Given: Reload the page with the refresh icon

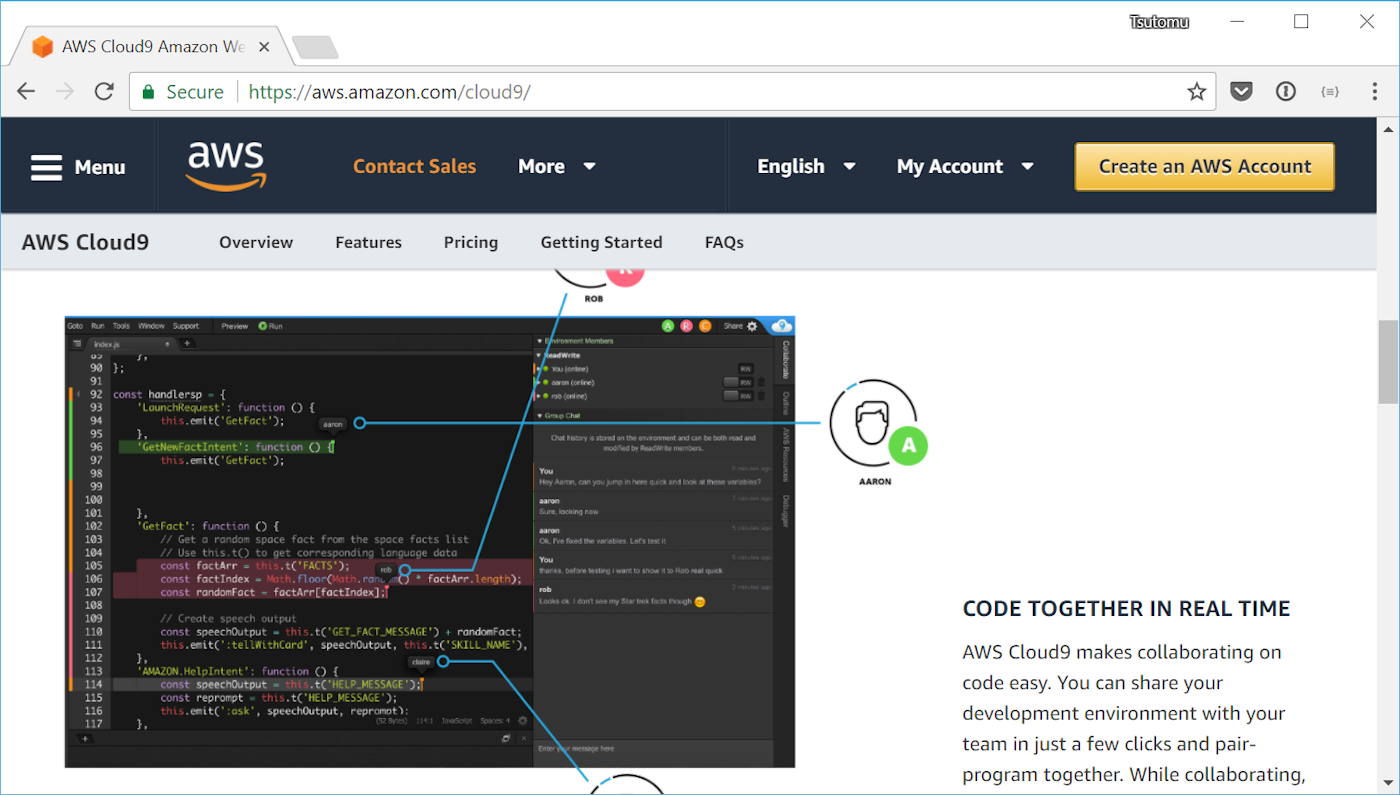Looking at the screenshot, I should pyautogui.click(x=104, y=91).
